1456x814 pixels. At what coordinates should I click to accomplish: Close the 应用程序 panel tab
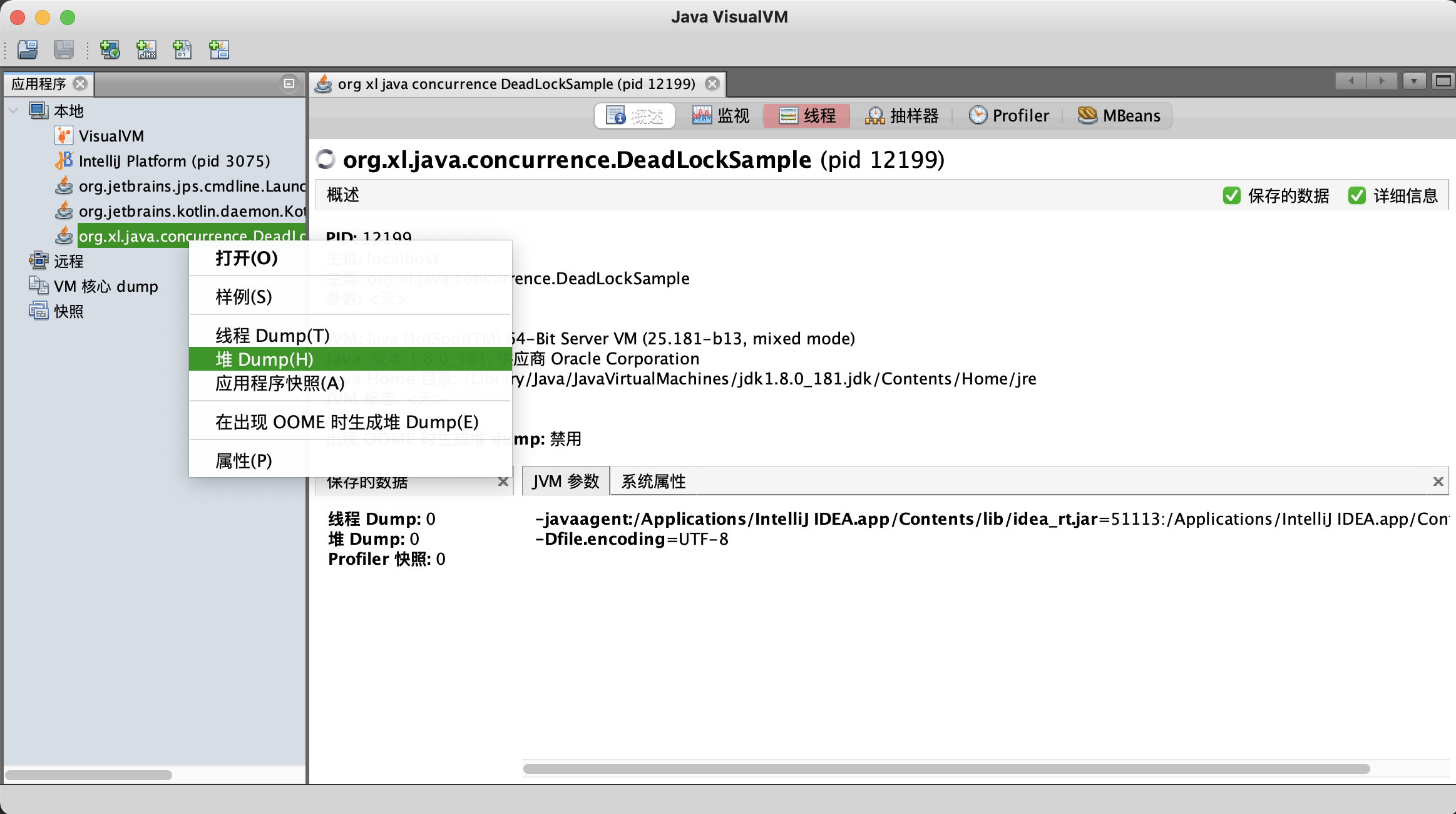[80, 83]
